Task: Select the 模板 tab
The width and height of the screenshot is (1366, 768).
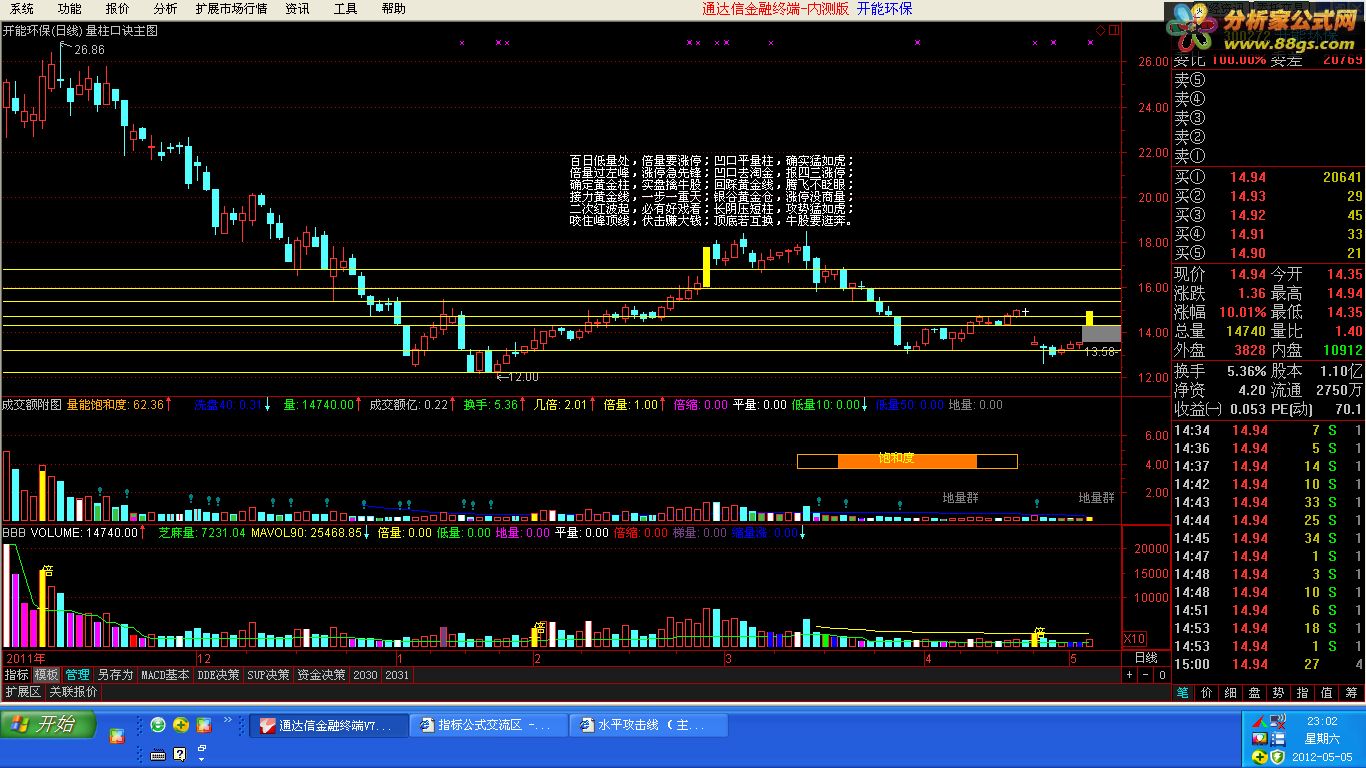Action: click(46, 675)
